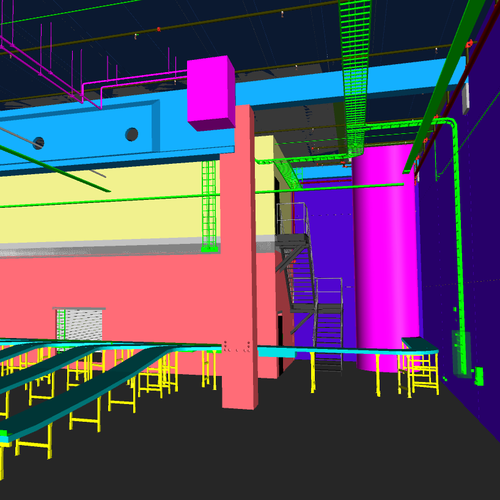
Task: Select the magenta box mounted on the blue beam
Action: pyautogui.click(x=211, y=93)
